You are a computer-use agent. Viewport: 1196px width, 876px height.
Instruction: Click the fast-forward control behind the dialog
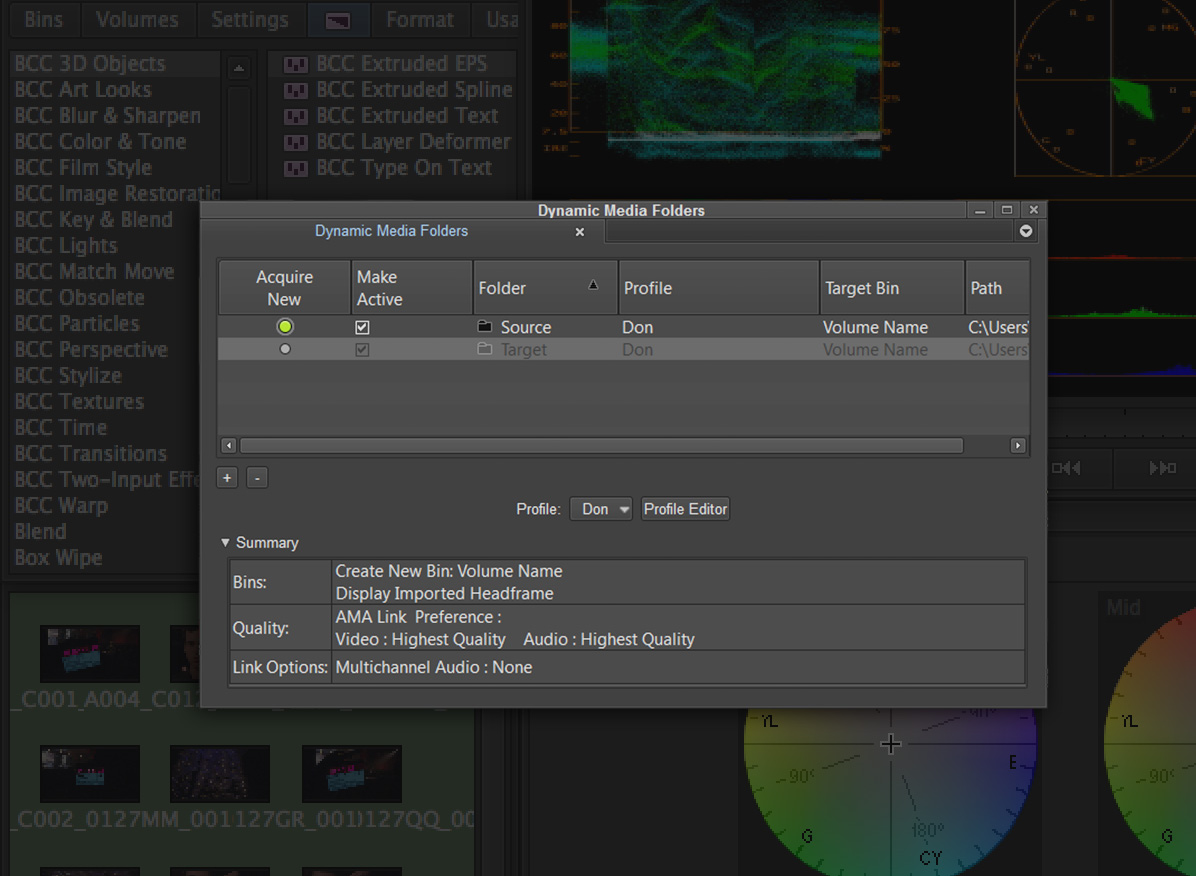click(x=1163, y=468)
